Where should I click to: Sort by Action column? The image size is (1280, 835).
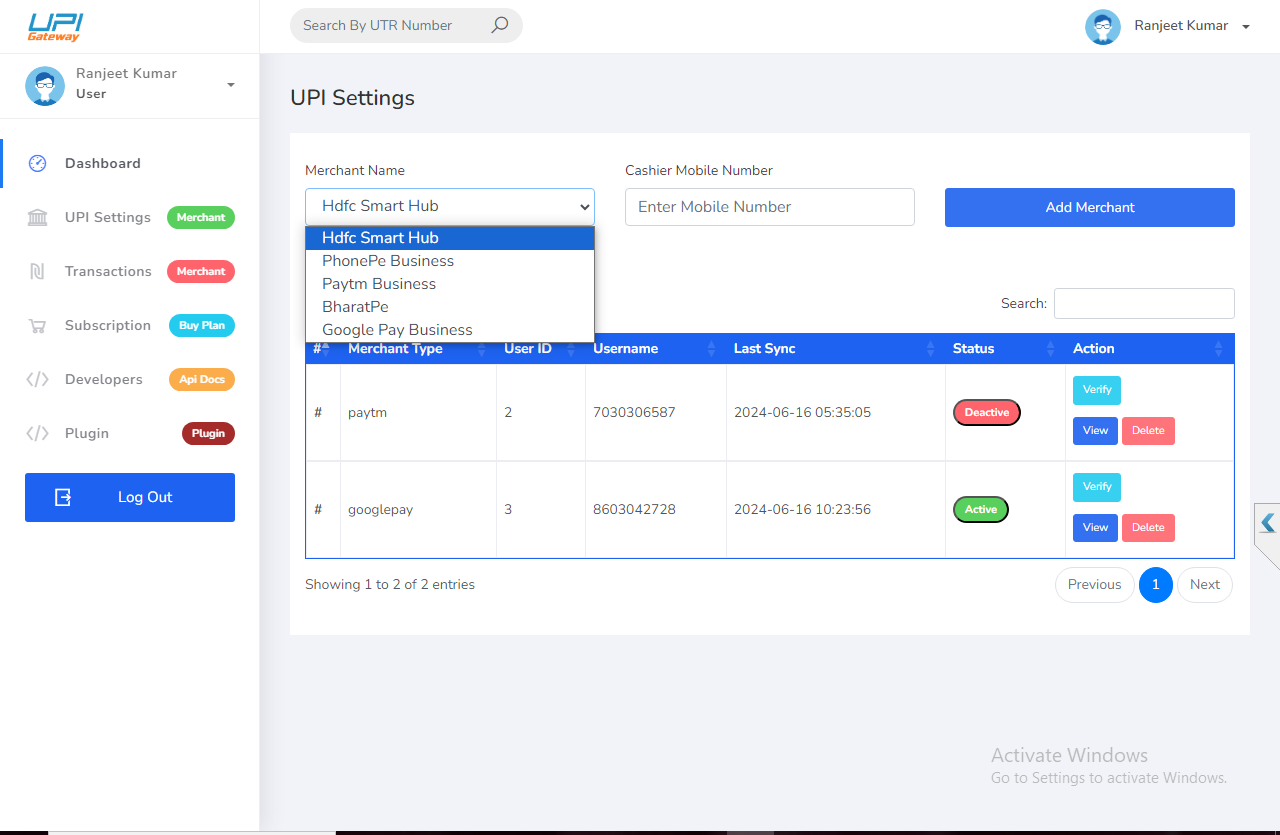pyautogui.click(x=1149, y=348)
